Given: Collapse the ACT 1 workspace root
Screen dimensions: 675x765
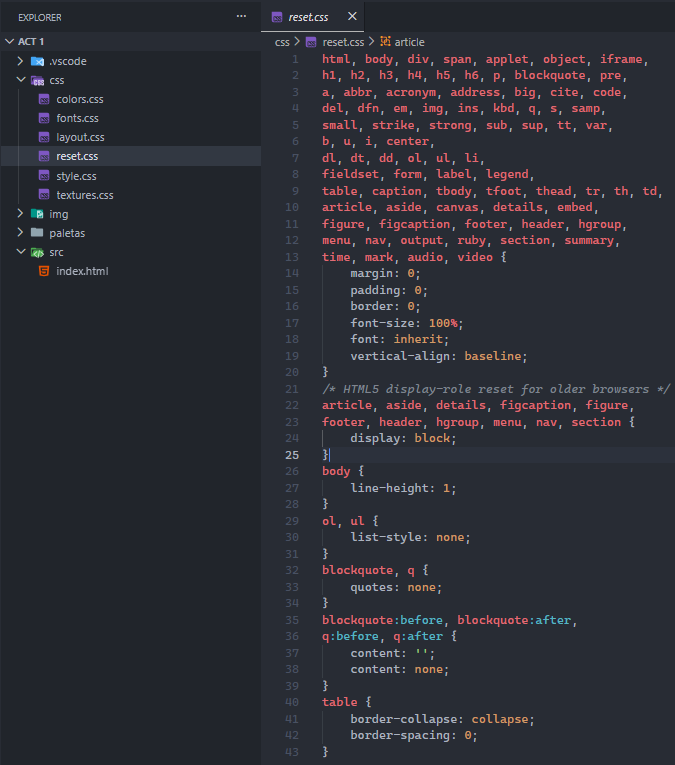Looking at the screenshot, I should click(x=10, y=42).
